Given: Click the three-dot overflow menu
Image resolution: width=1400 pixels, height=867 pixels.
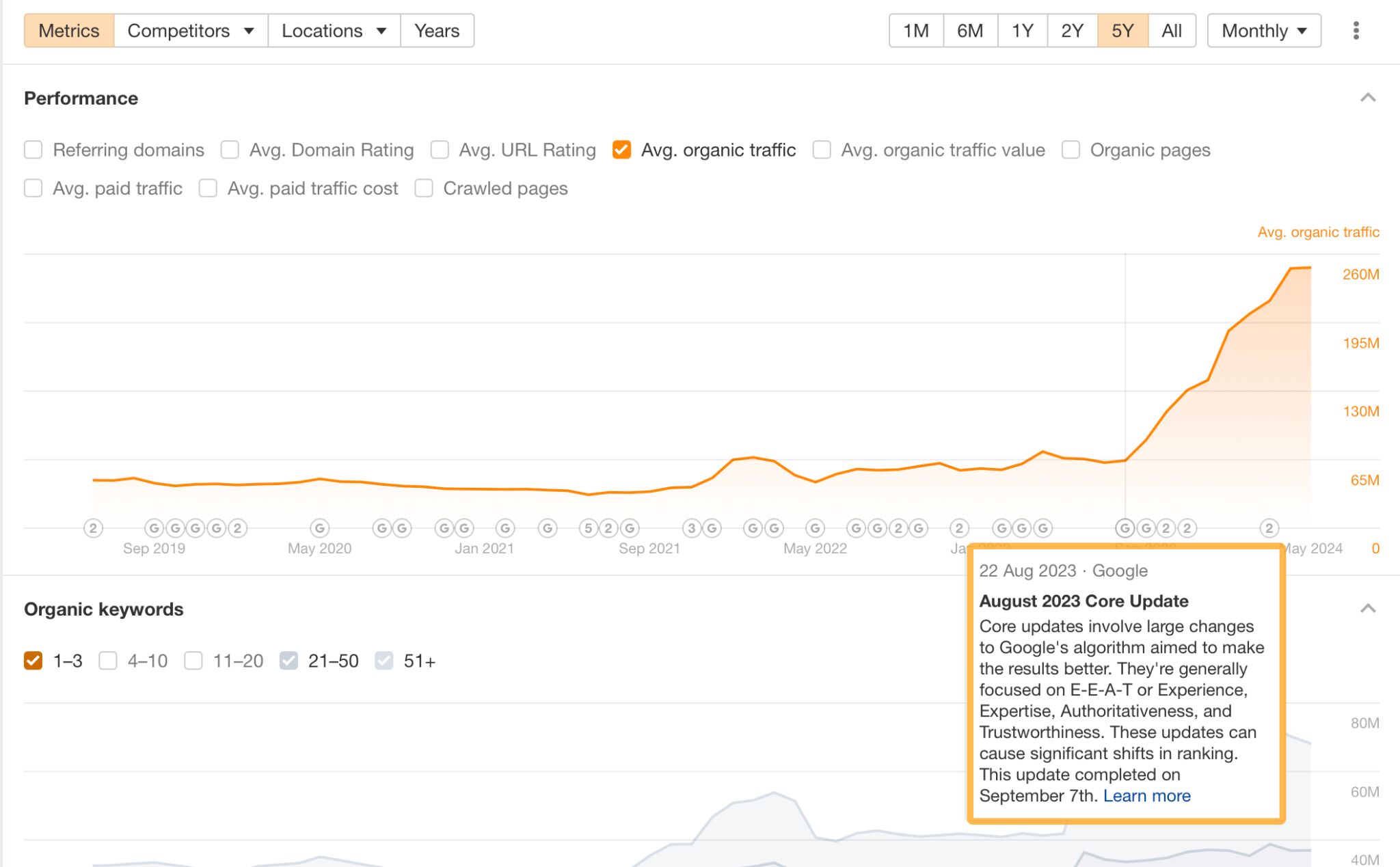Looking at the screenshot, I should click(1356, 30).
